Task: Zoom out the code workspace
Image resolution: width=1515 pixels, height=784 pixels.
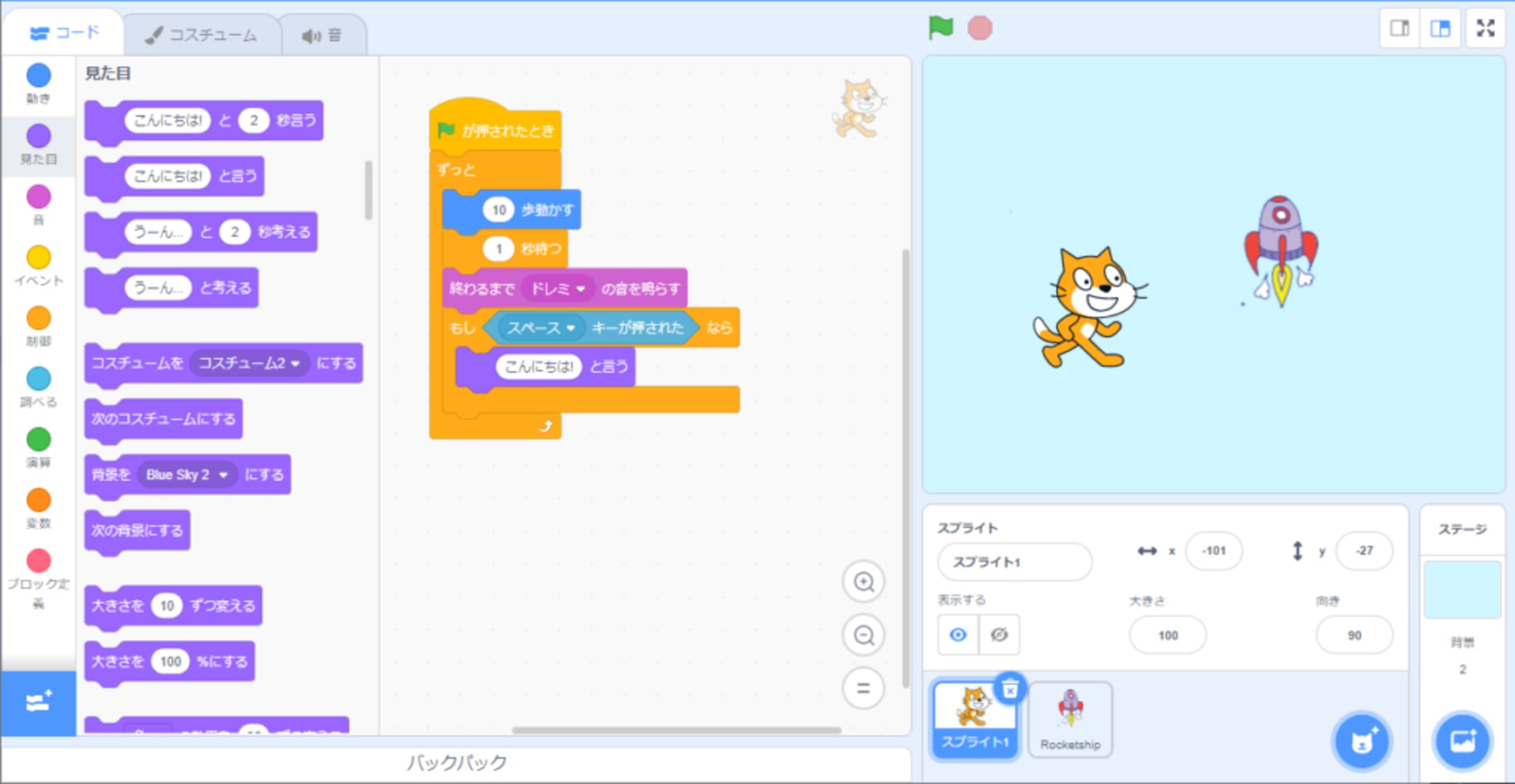Action: [x=863, y=634]
